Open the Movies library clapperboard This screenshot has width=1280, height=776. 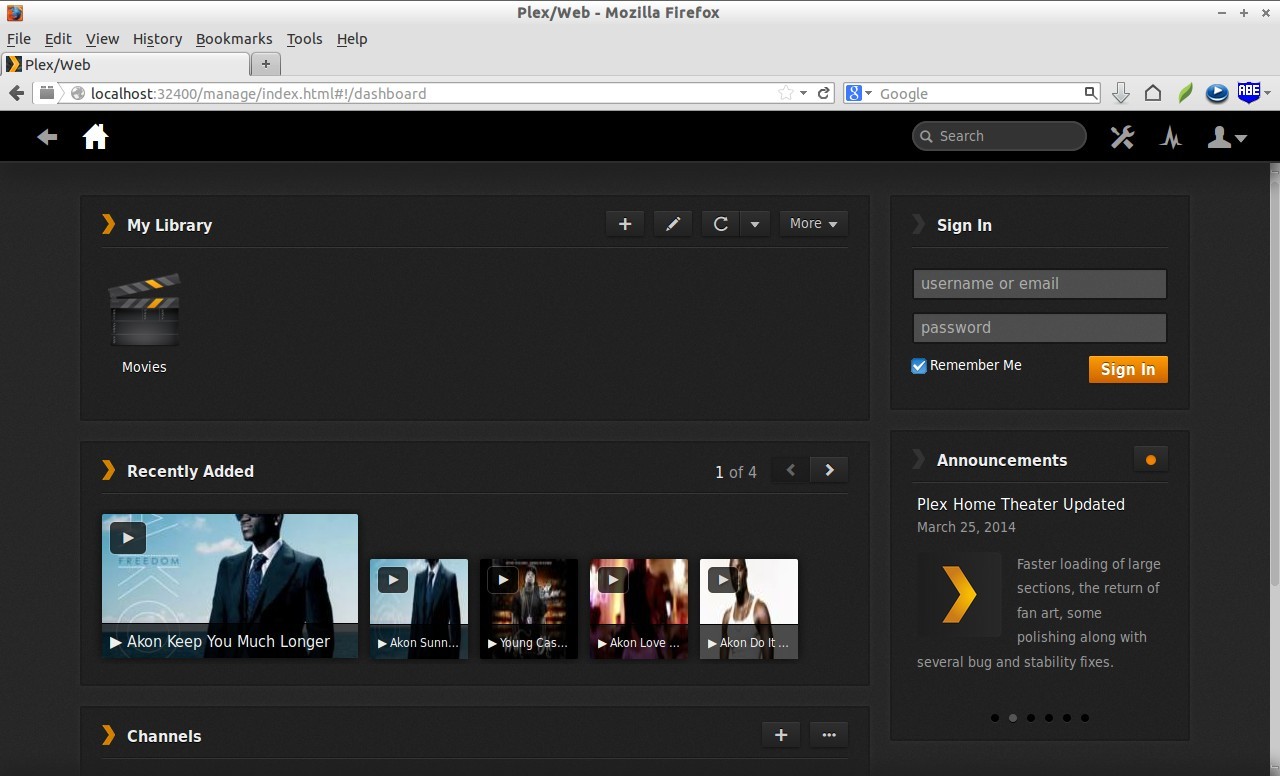click(144, 310)
